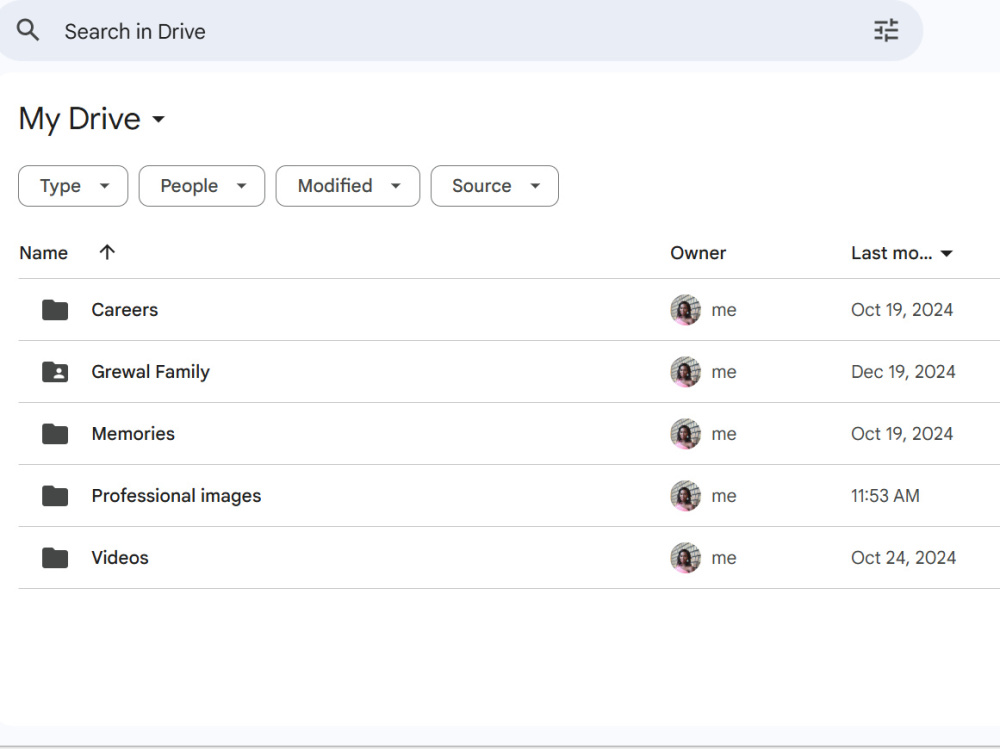1000x749 pixels.
Task: Click the Dec 19, 2024 date
Action: pyautogui.click(x=903, y=371)
